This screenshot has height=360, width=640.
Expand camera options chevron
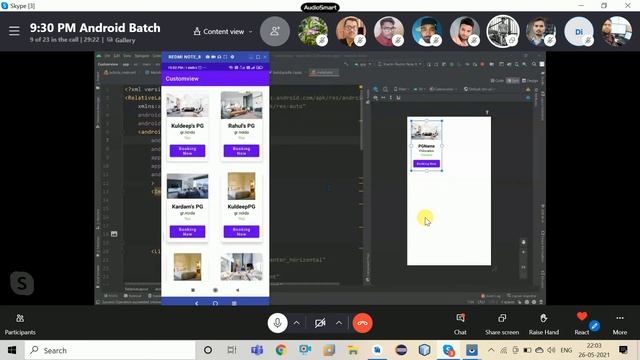(x=339, y=323)
